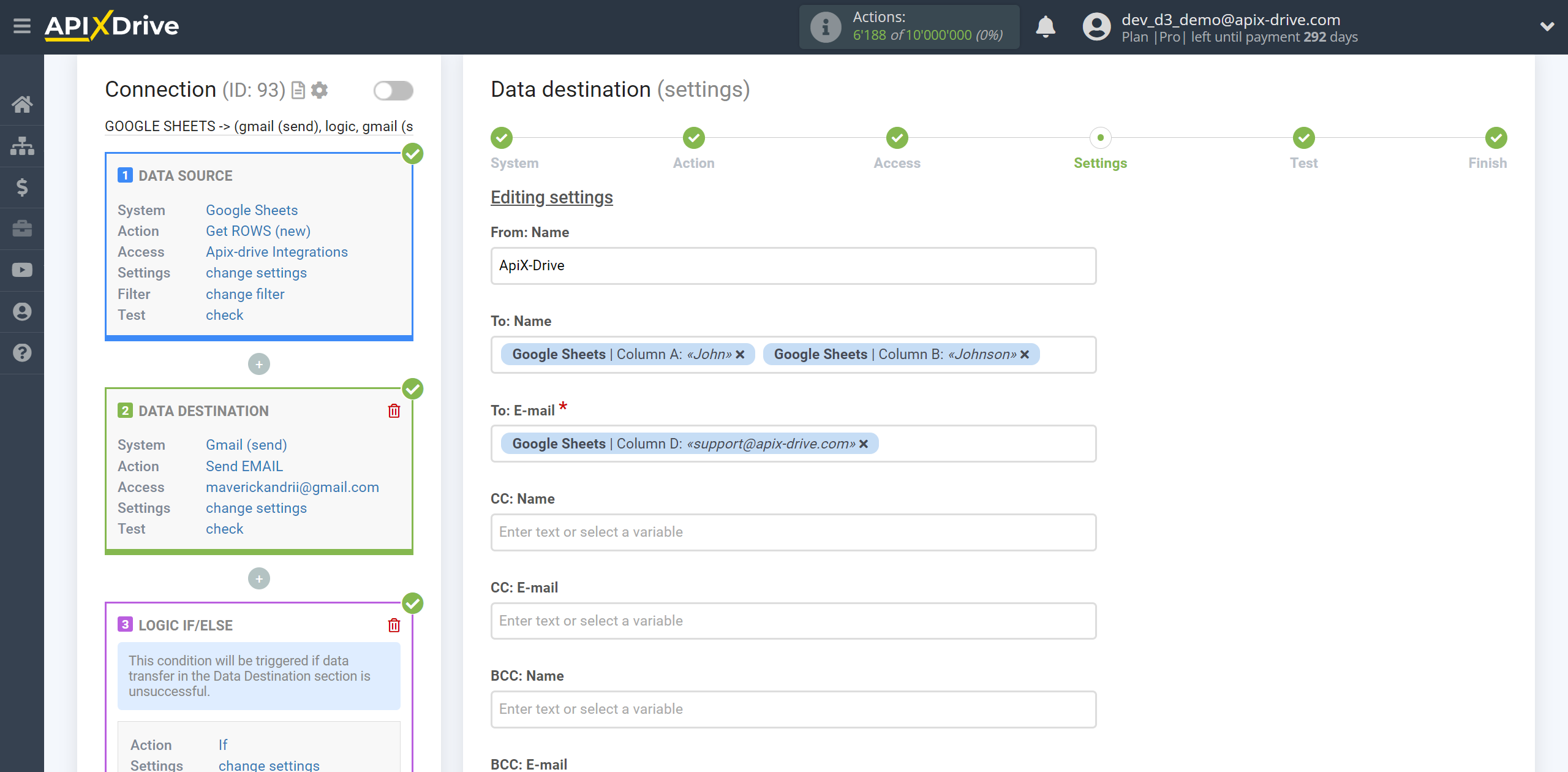
Task: Delete the Data Destination block
Action: tap(394, 411)
